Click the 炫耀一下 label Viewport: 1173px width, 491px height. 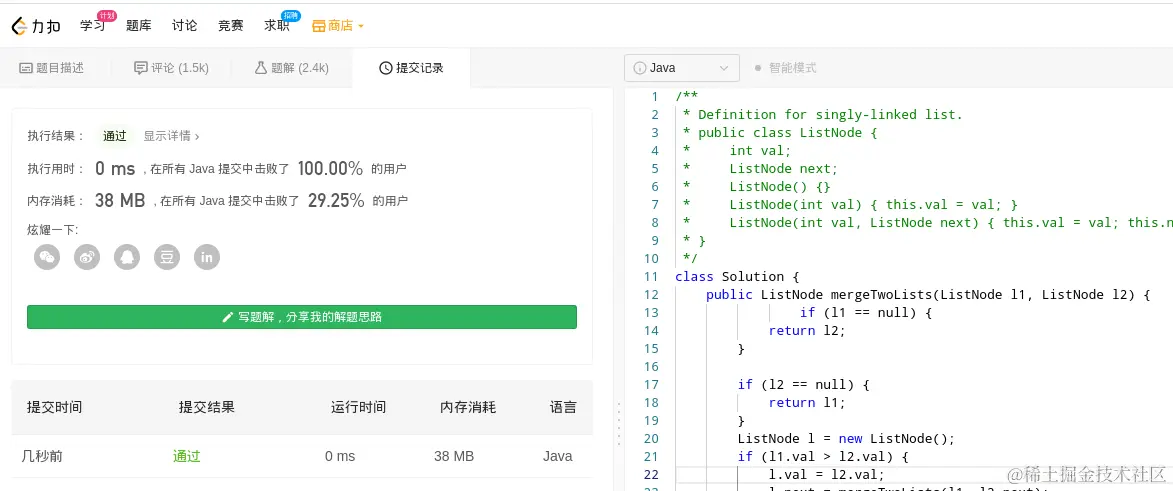click(x=52, y=229)
